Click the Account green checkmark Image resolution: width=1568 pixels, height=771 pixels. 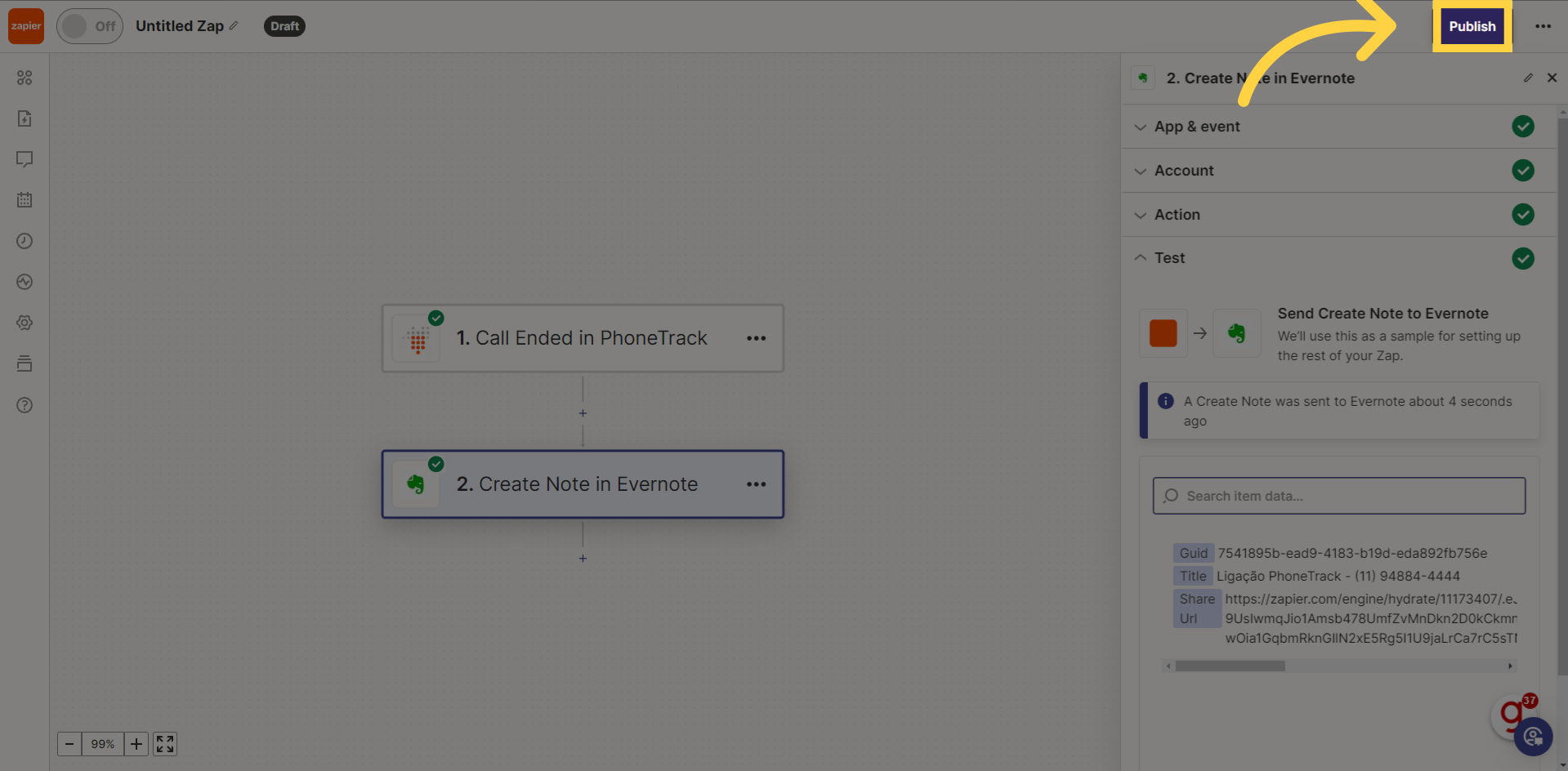1523,171
